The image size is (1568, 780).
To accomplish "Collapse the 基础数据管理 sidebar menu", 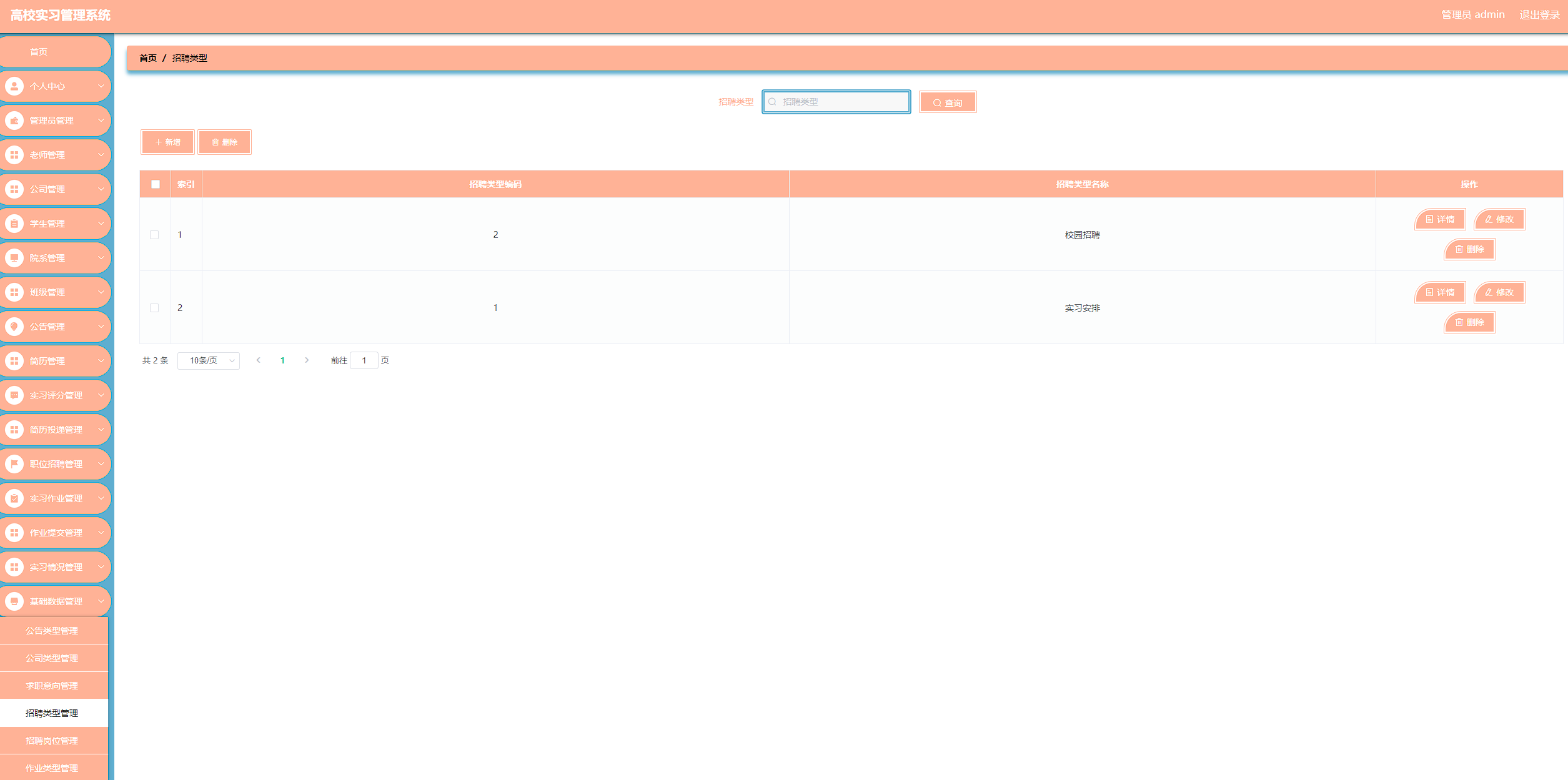I will [x=56, y=601].
